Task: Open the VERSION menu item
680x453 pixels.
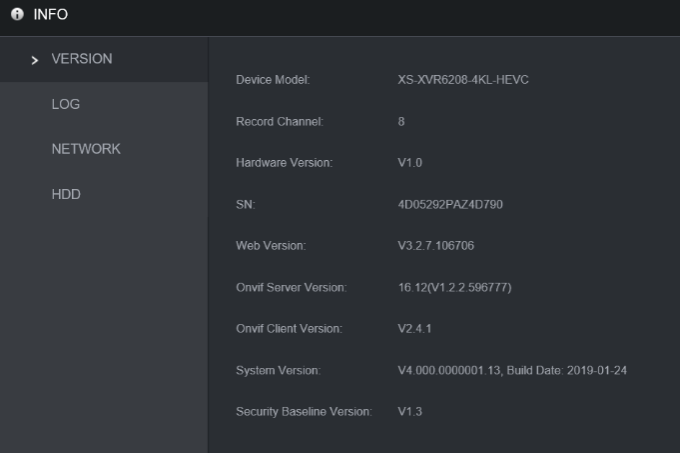Action: pos(104,59)
